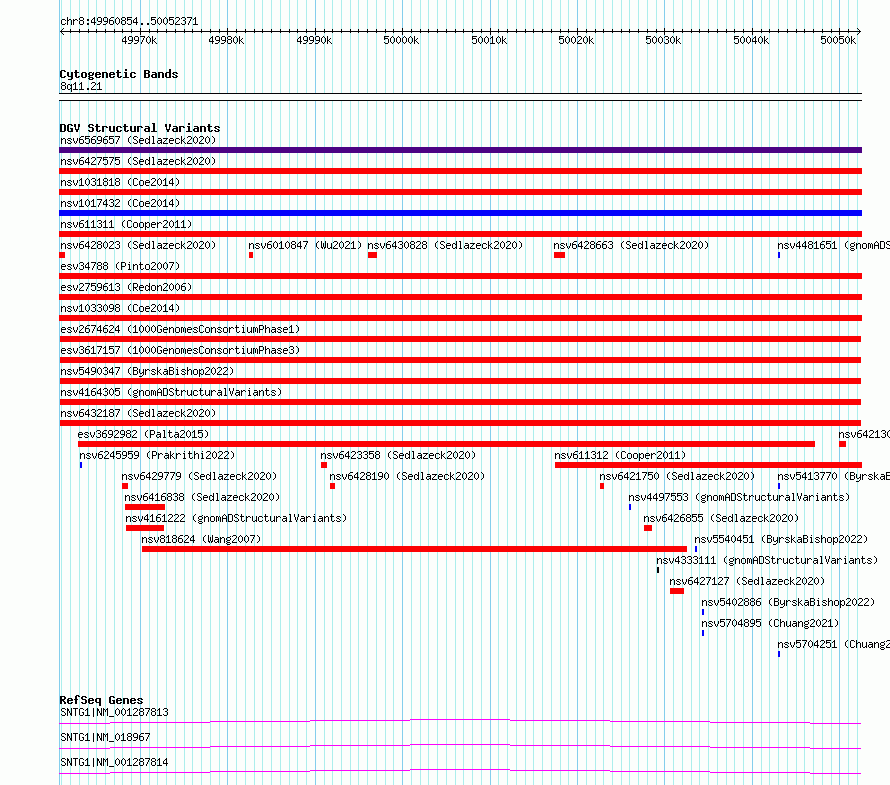The image size is (890, 785).
Task: Click the nsv6428190 (Sedlazeck2020) label
Action: (407, 476)
